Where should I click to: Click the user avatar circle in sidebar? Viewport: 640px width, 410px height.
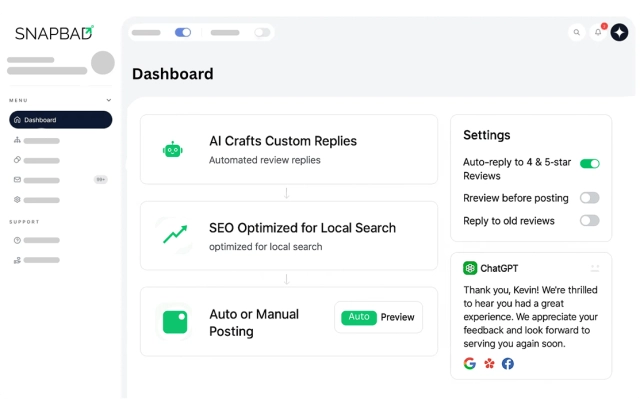coord(103,63)
